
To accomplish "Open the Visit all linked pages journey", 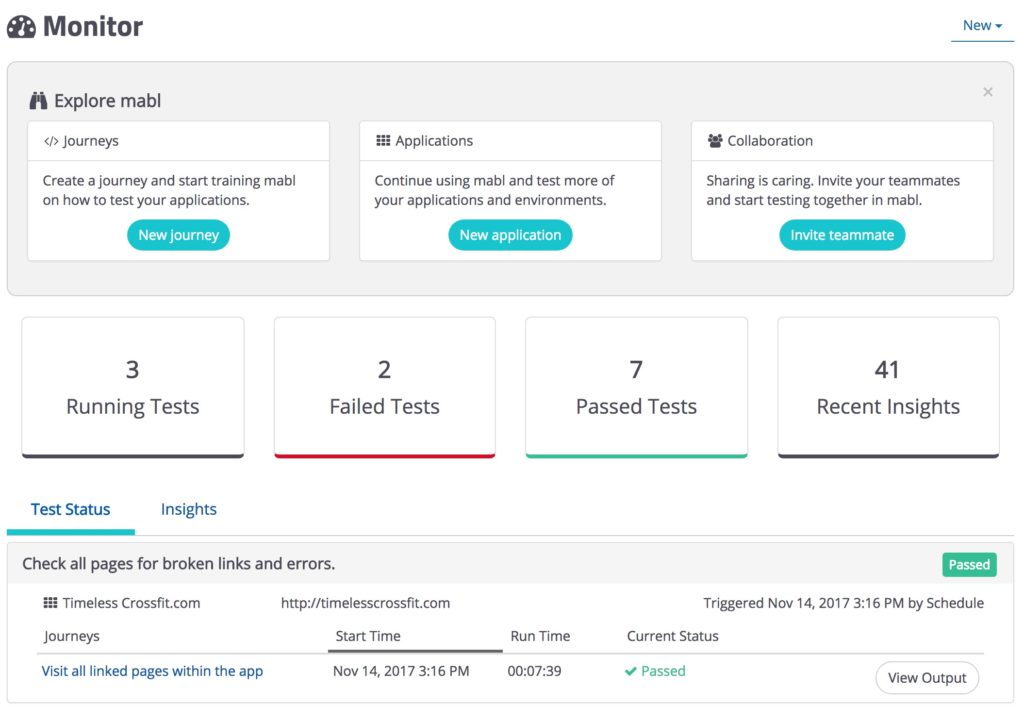I will [152, 671].
